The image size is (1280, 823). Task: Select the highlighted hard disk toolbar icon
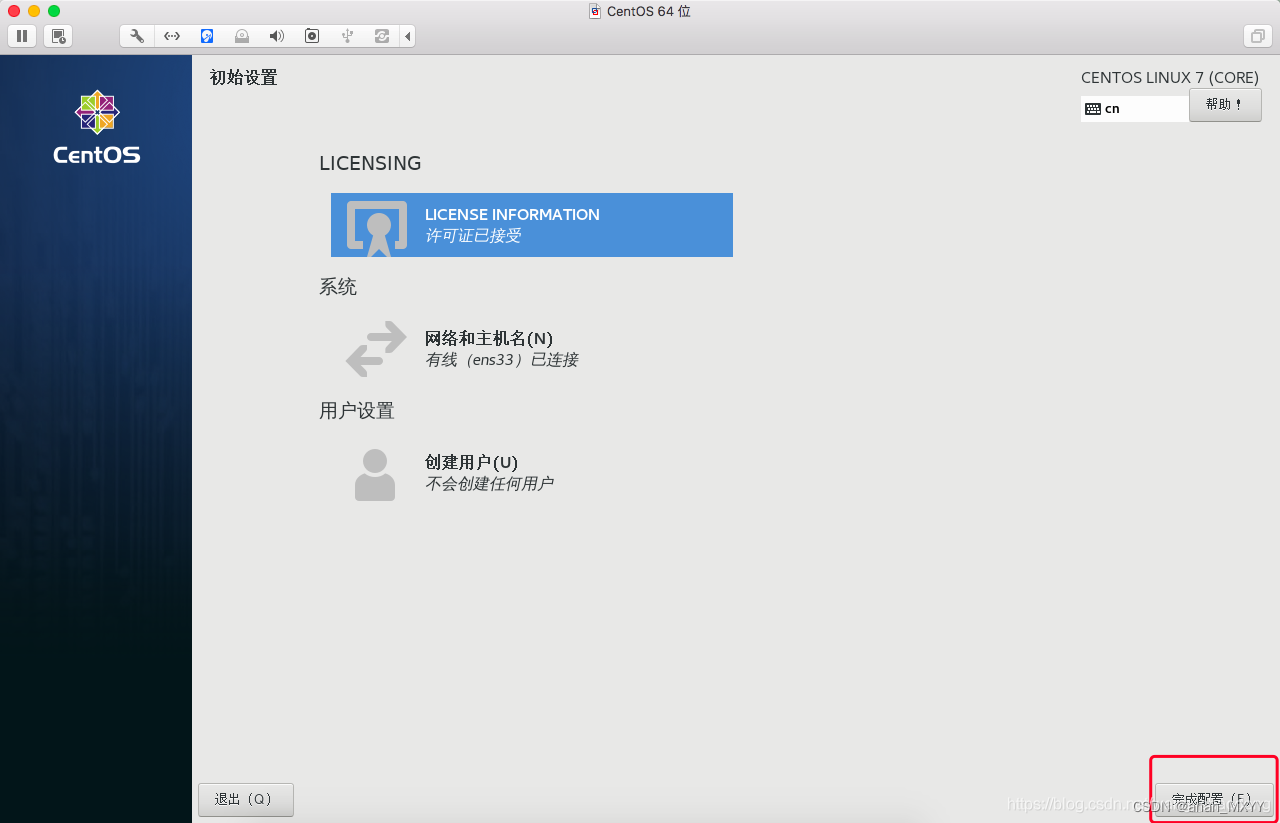click(207, 36)
